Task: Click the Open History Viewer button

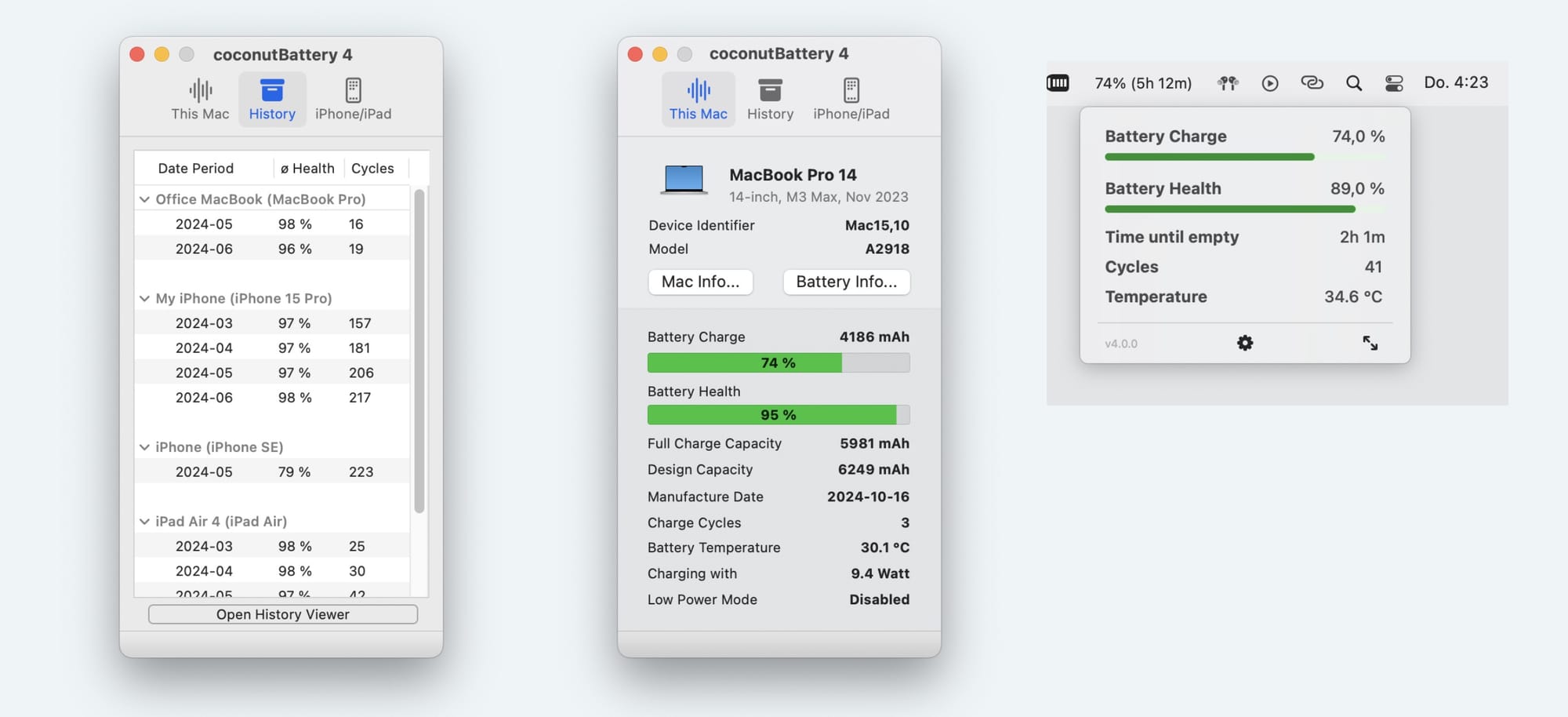Action: 283,614
